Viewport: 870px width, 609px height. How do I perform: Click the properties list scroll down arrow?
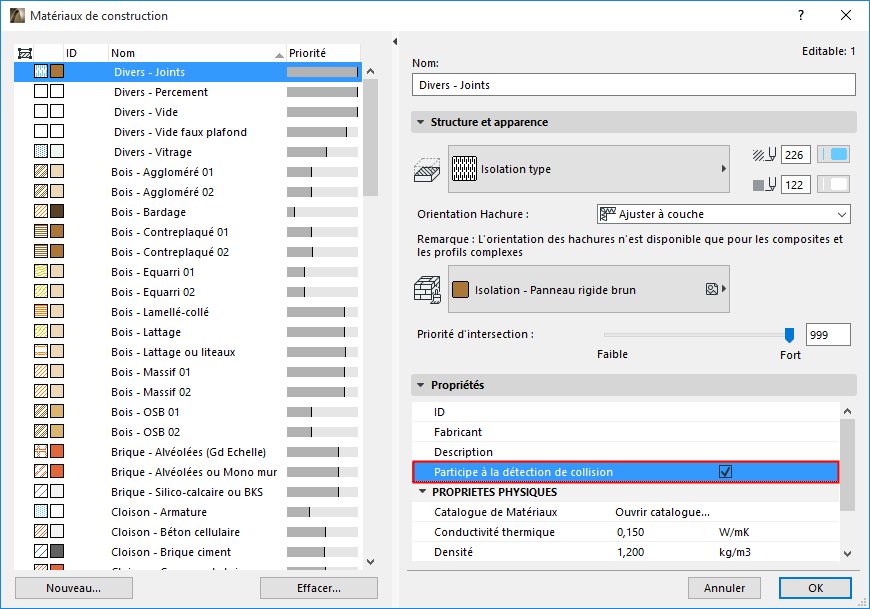pyautogui.click(x=847, y=553)
